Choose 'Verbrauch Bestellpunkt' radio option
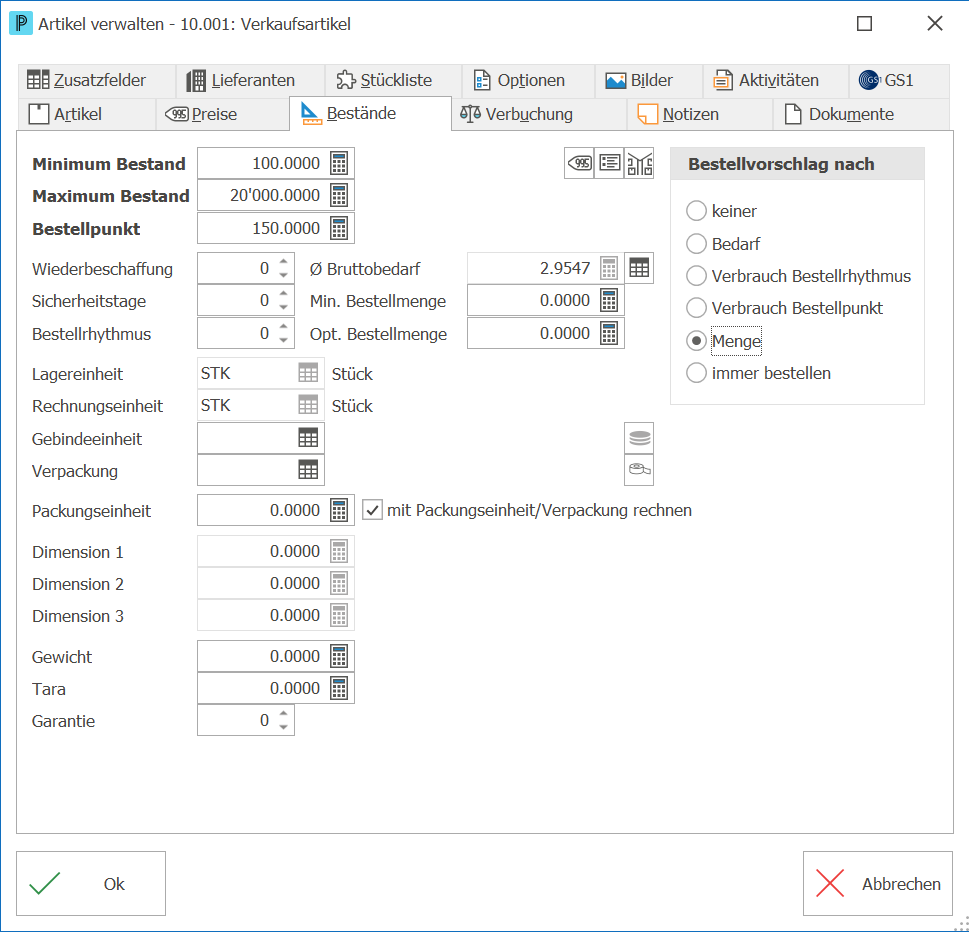The image size is (969, 932). coord(696,308)
